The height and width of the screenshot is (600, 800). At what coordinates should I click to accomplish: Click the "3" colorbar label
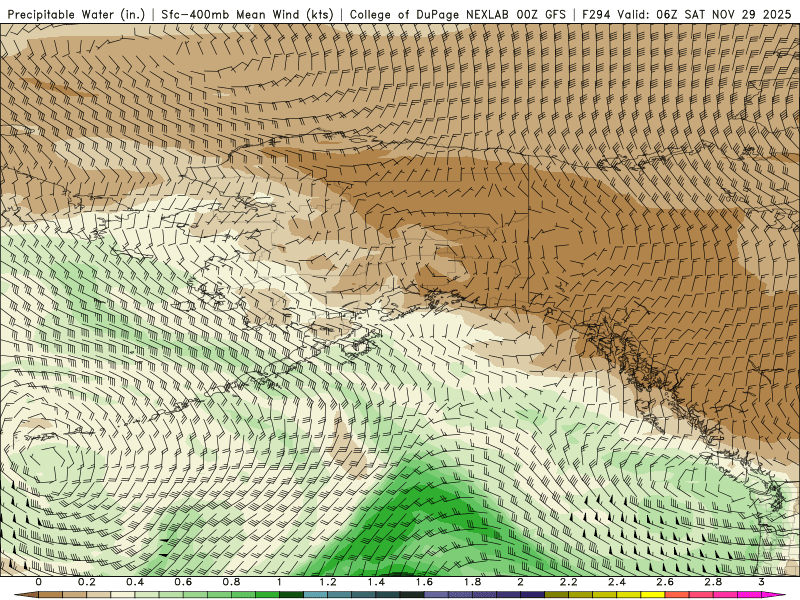coord(761,582)
